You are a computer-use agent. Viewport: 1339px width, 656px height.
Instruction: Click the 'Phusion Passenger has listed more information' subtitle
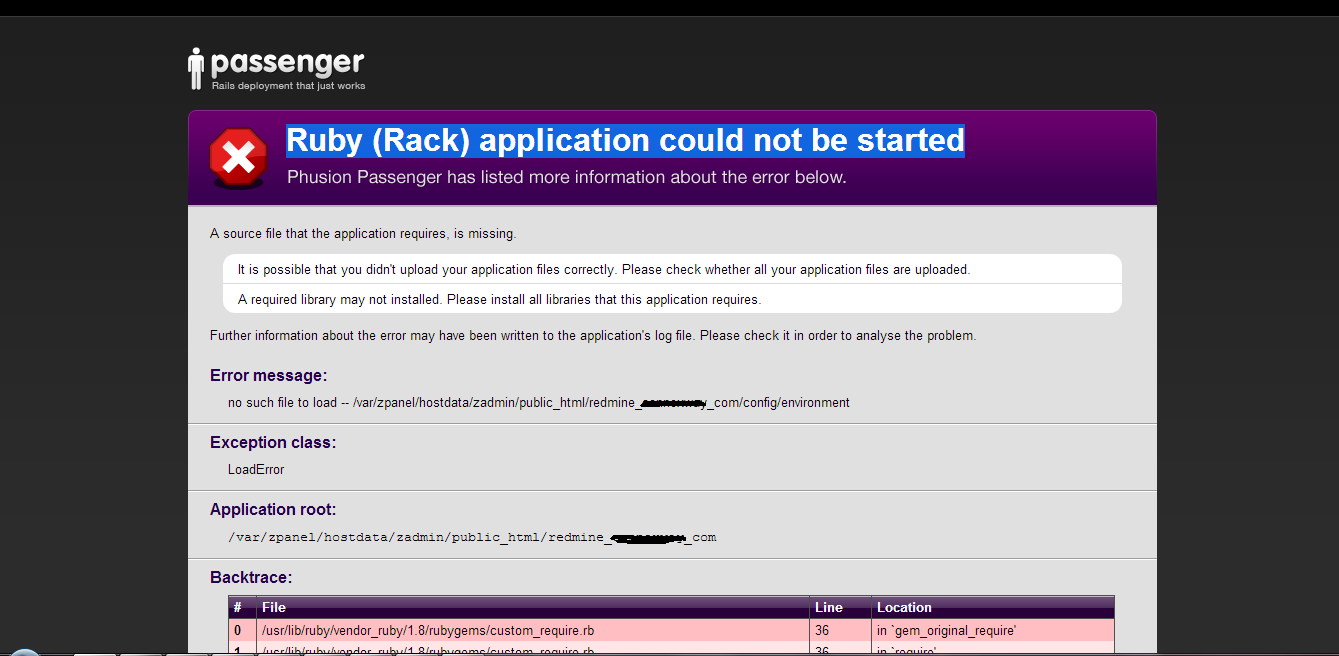[567, 178]
